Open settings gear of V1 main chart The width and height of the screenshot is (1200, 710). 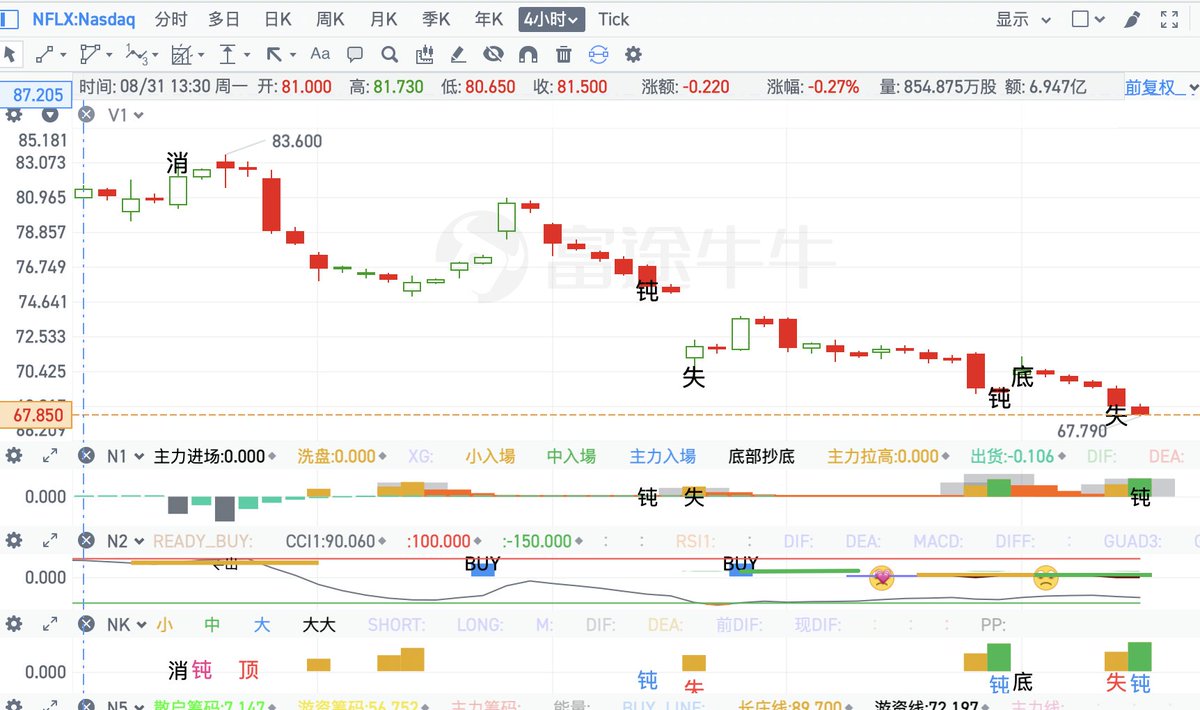(13, 115)
